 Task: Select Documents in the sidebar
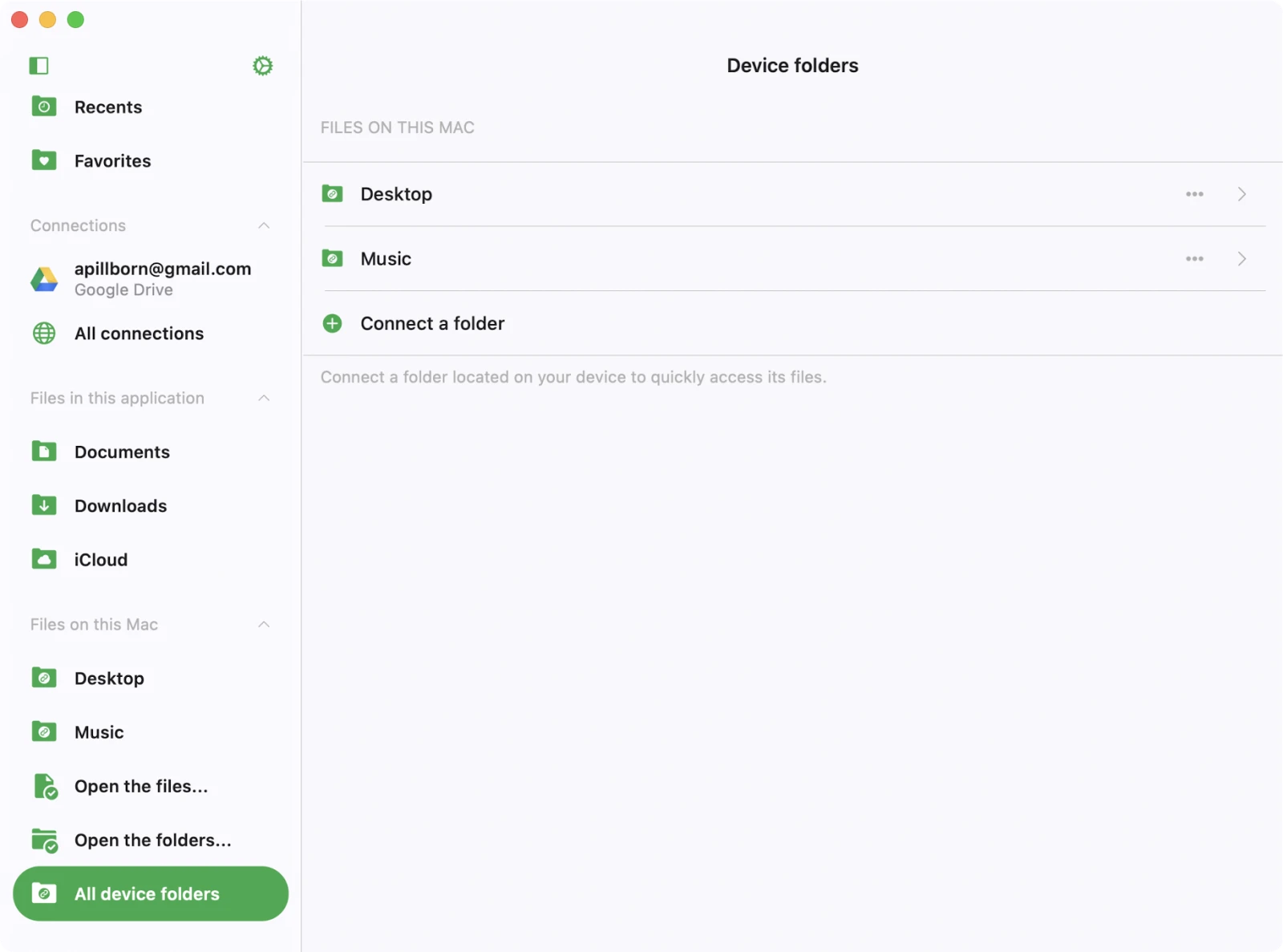[x=122, y=452]
